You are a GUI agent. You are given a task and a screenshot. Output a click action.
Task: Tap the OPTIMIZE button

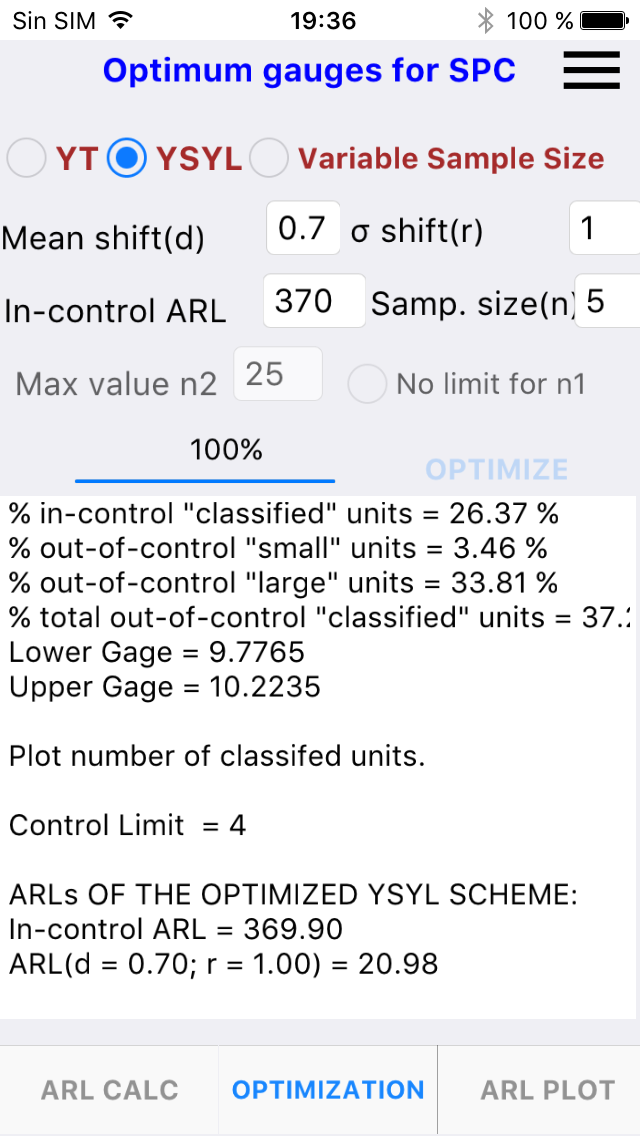click(x=496, y=469)
